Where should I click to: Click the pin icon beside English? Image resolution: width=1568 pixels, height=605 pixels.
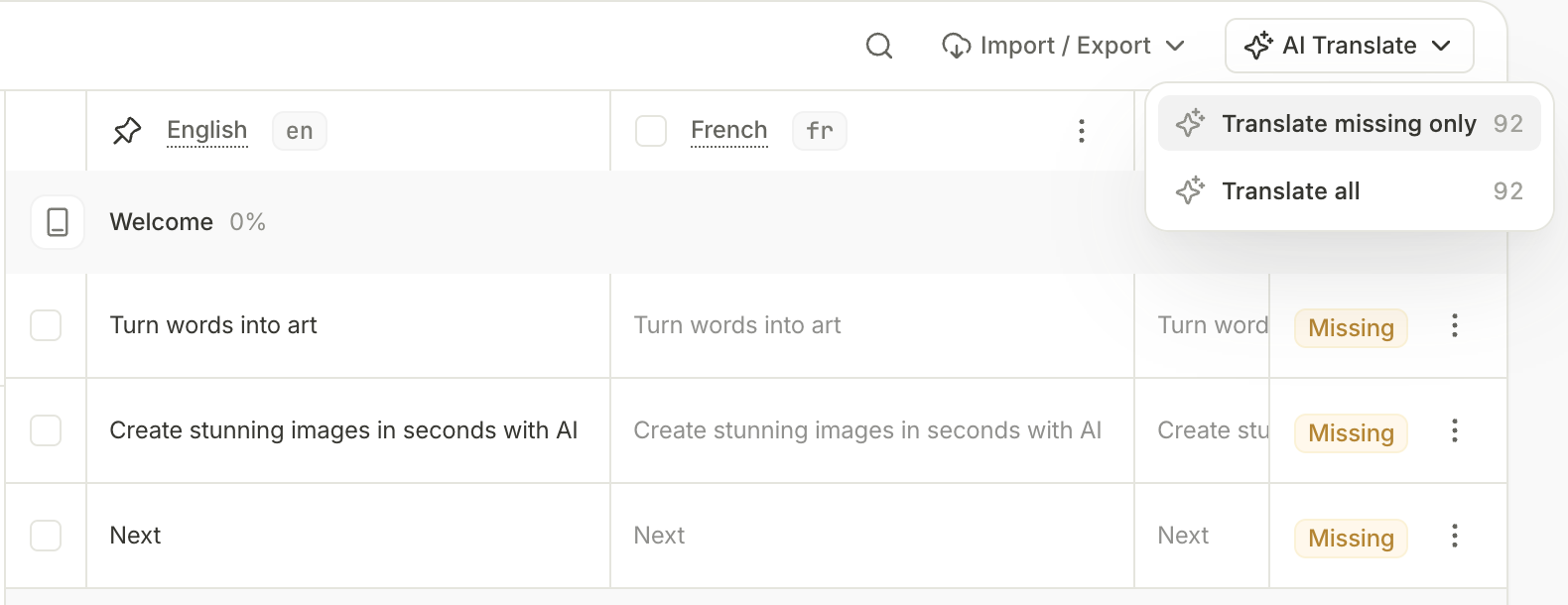click(127, 131)
